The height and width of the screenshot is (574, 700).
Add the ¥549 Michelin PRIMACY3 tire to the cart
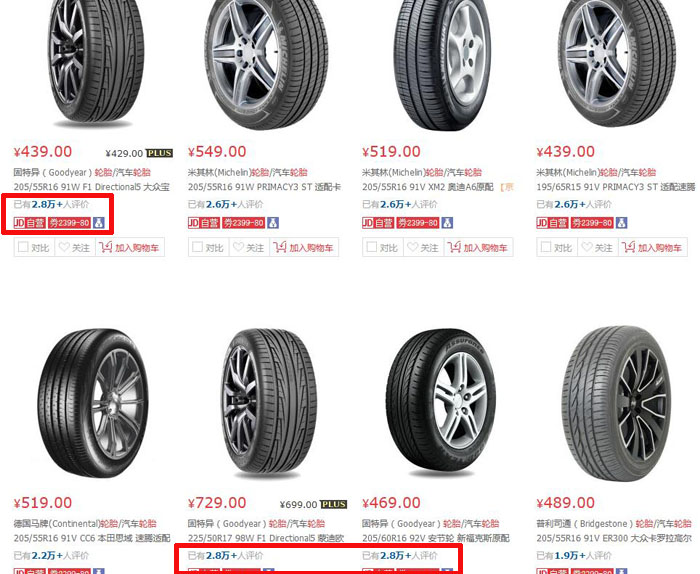click(304, 247)
